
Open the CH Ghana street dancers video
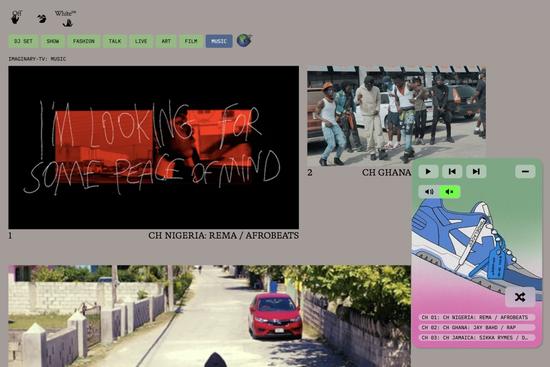click(396, 116)
